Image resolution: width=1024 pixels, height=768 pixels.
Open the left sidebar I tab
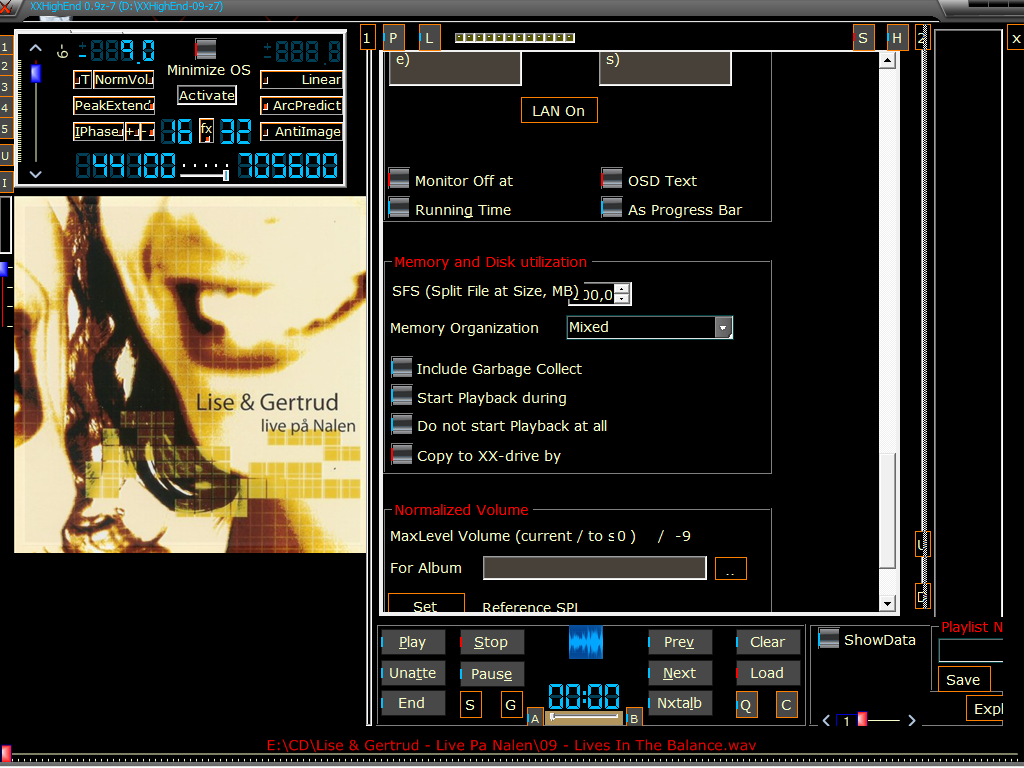pos(5,183)
